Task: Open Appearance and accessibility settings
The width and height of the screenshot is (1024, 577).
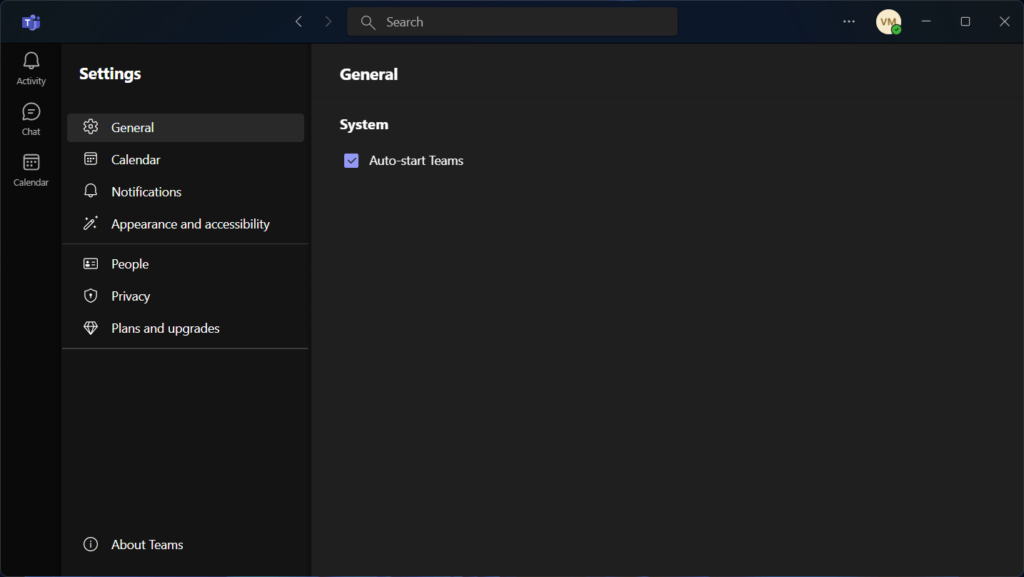Action: (x=185, y=224)
